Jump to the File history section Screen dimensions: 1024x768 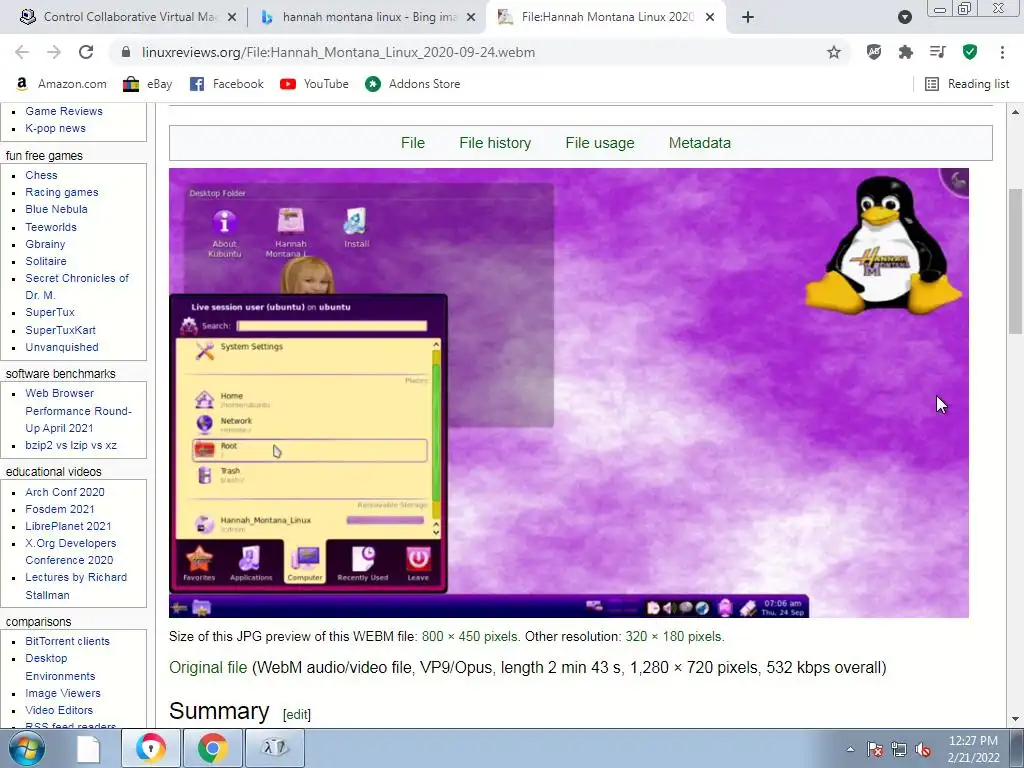495,143
